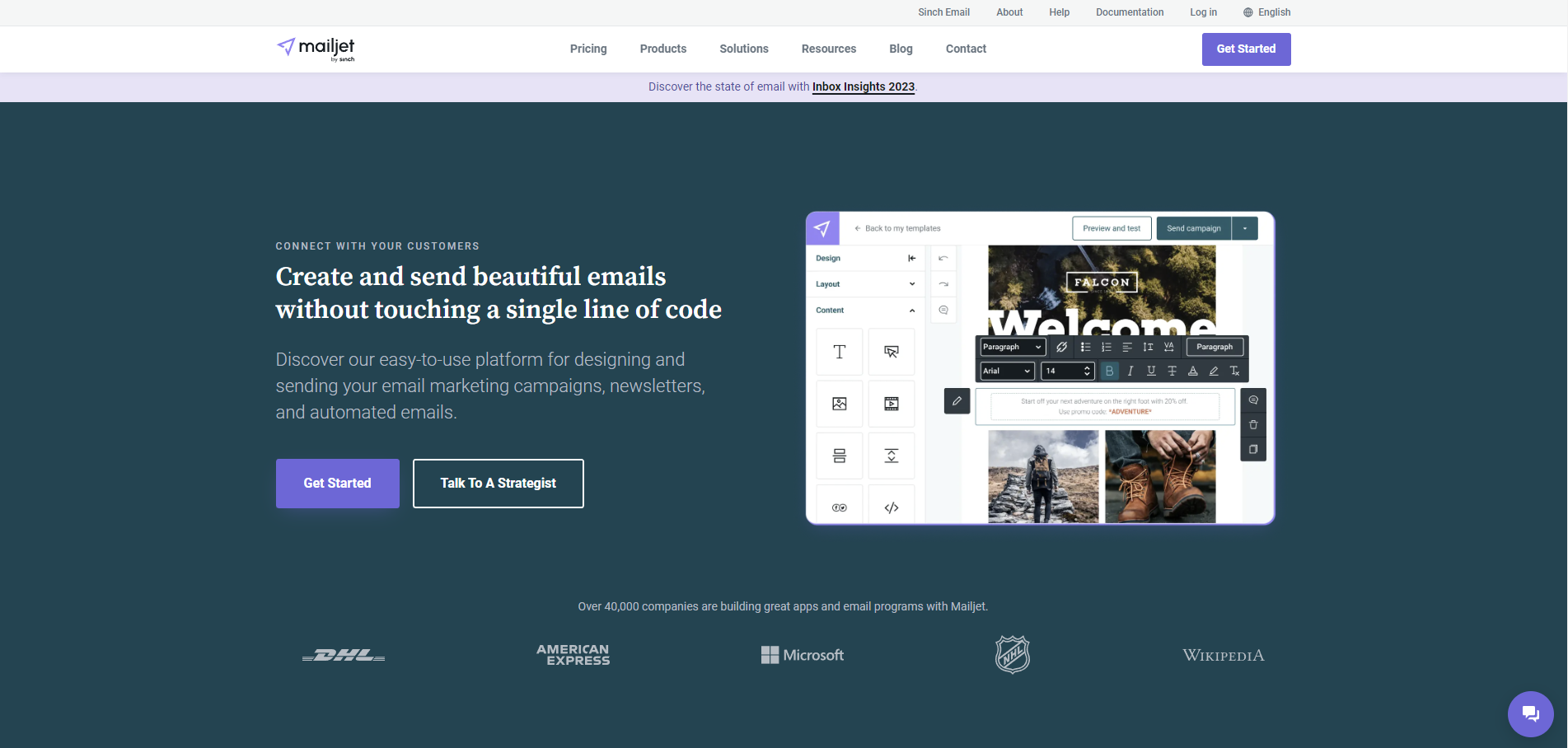Select the Text content block

click(839, 351)
